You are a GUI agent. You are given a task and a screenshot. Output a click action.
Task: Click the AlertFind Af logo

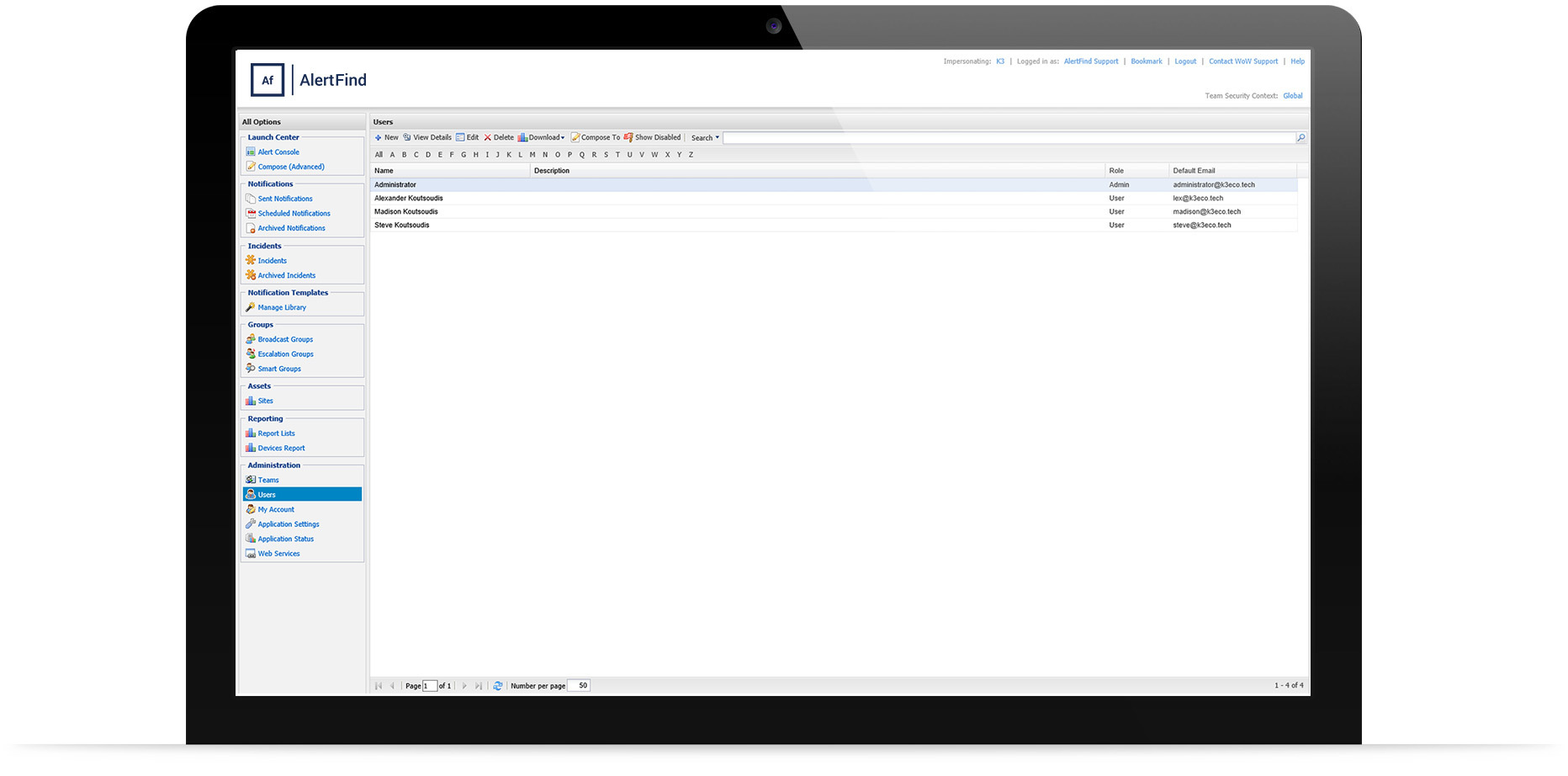click(x=268, y=80)
